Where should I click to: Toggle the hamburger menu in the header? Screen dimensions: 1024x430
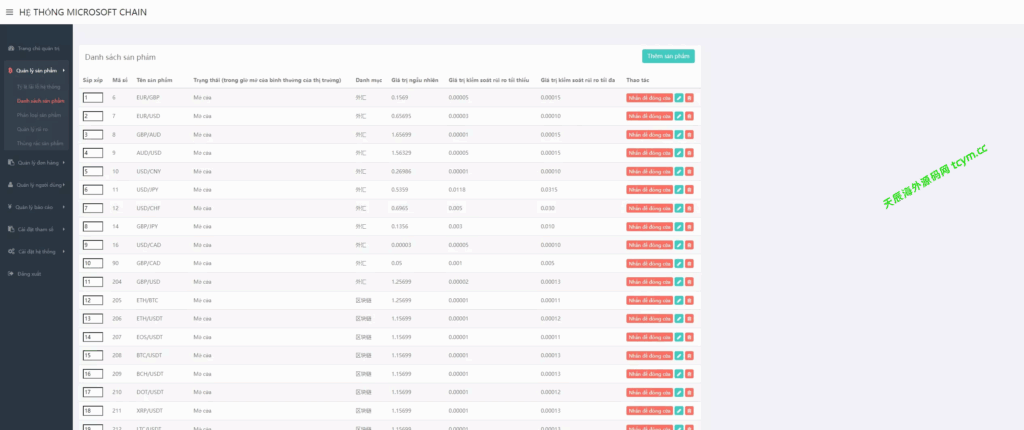(x=9, y=12)
